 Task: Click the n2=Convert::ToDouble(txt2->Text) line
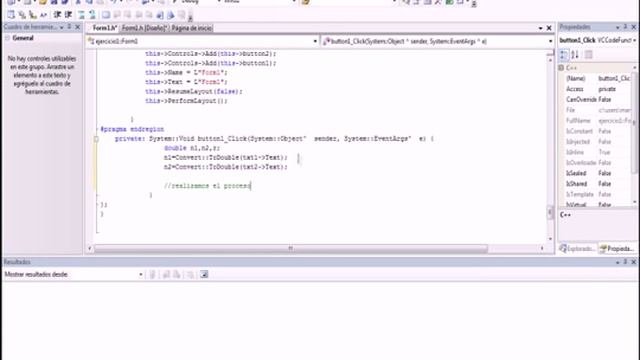(x=226, y=167)
